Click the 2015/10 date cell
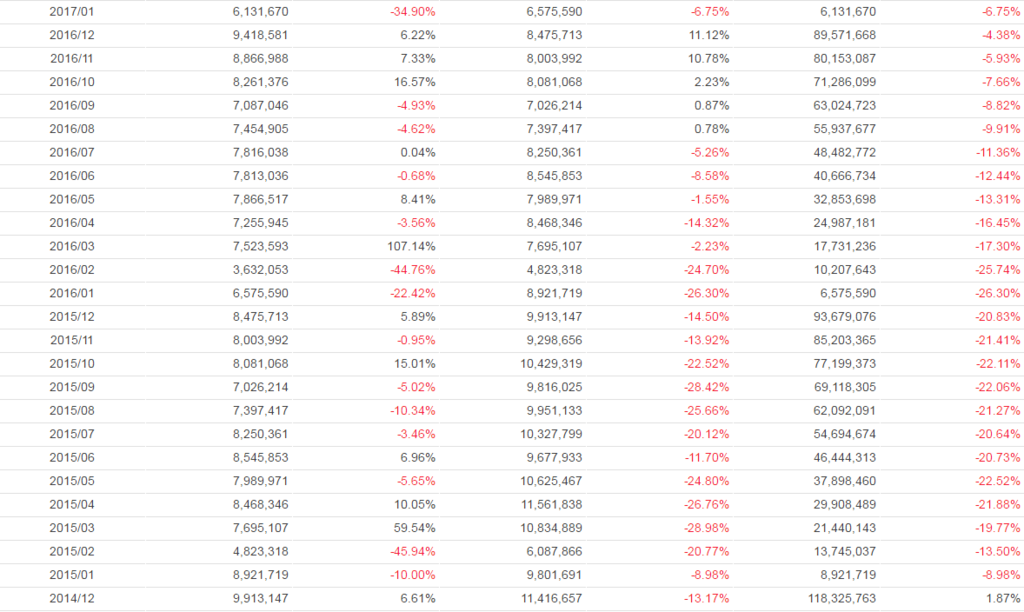The image size is (1024, 612). tap(70, 363)
